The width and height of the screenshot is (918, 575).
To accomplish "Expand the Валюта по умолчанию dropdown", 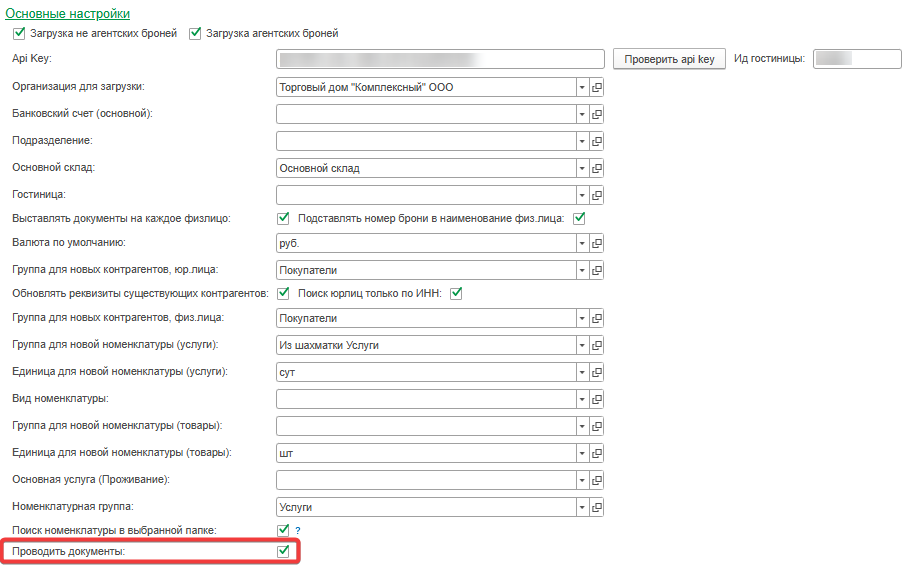I will coord(582,243).
